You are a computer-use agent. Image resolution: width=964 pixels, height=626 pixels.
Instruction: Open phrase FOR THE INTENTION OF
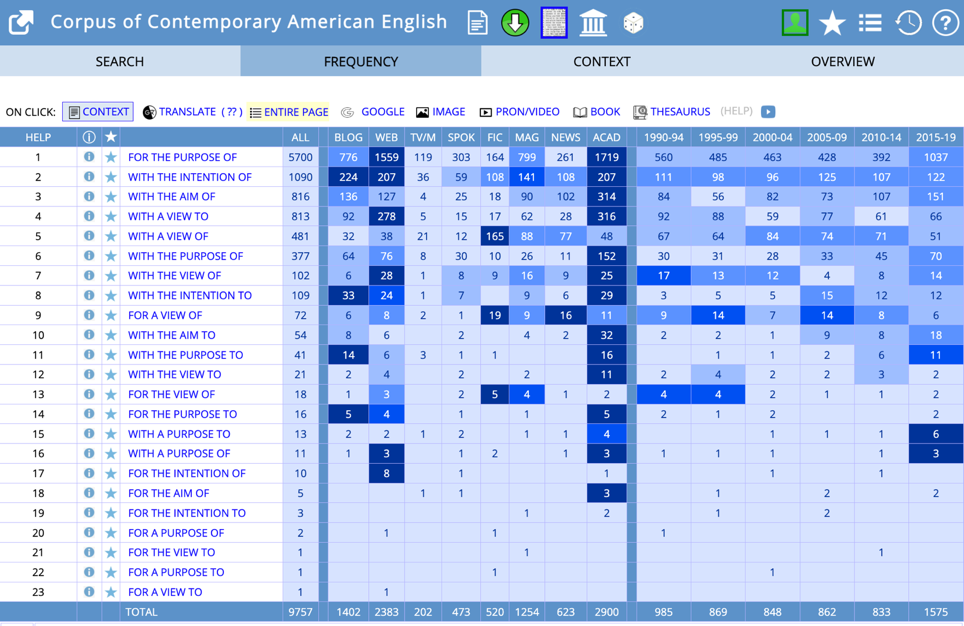click(x=187, y=473)
